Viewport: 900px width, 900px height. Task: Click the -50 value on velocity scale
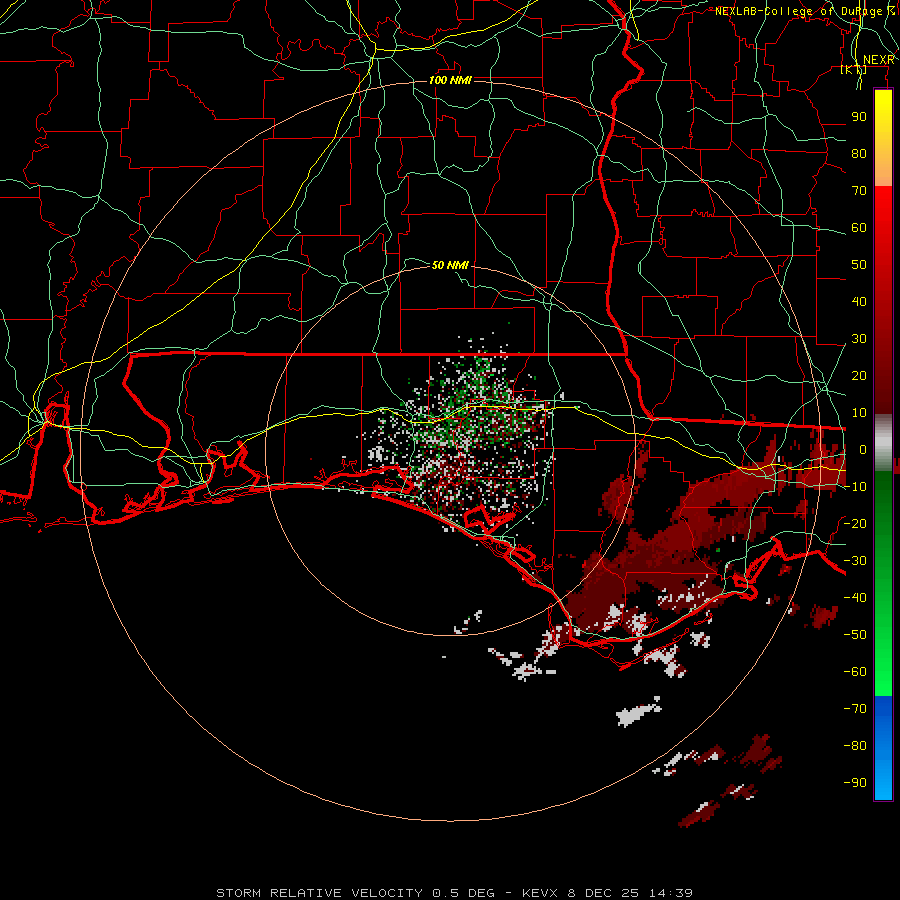tap(855, 635)
